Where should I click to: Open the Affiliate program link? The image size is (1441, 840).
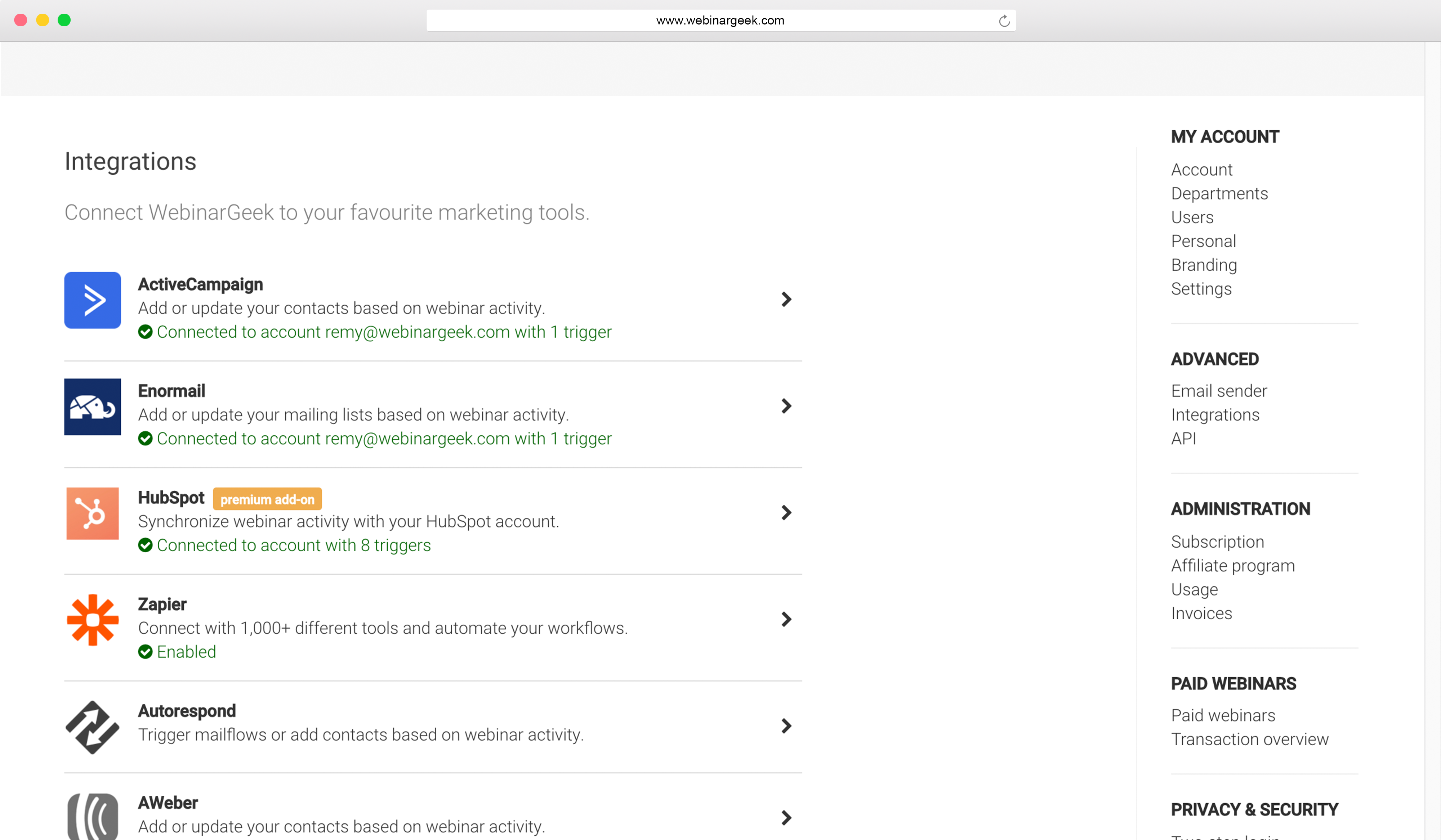coord(1232,566)
